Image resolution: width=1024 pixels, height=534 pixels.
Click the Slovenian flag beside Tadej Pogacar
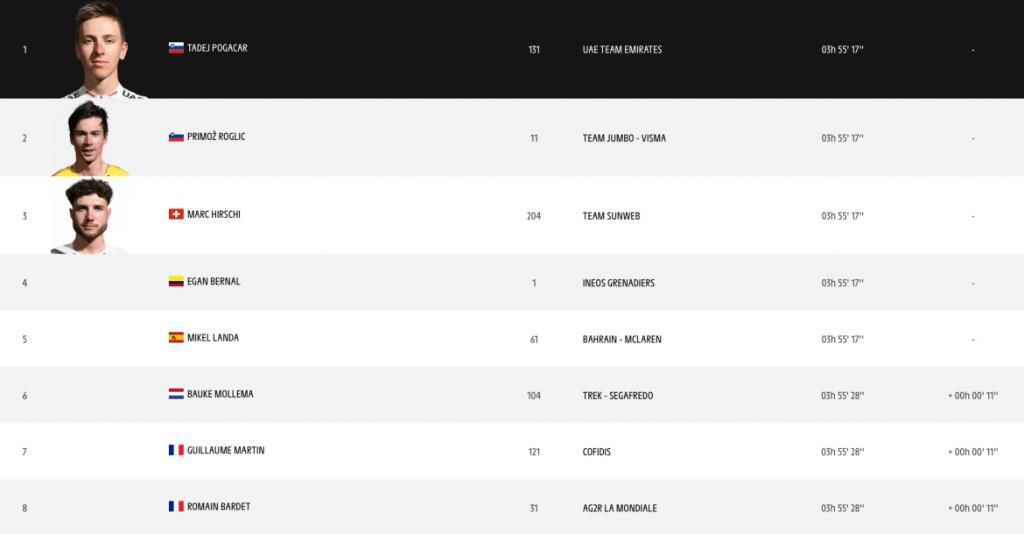pos(176,48)
